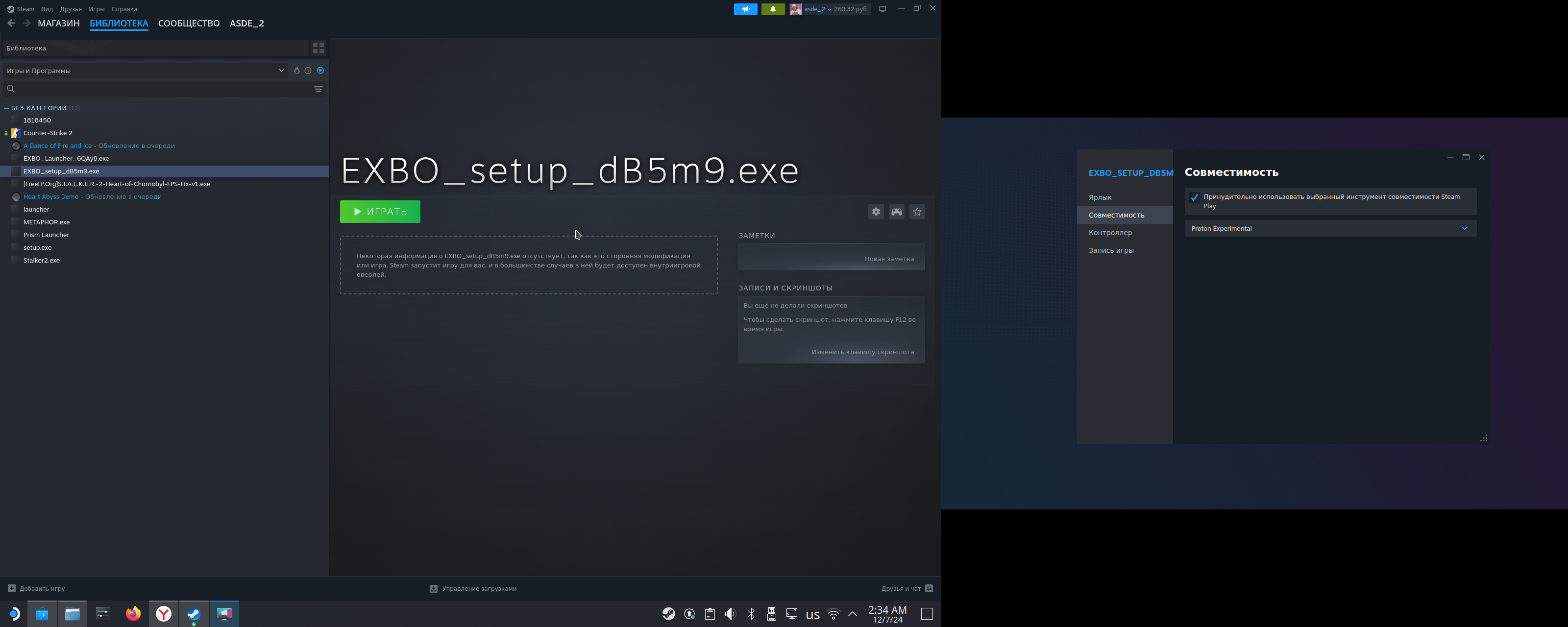
Task: Open the Proton Experimental dropdown
Action: pos(1330,228)
